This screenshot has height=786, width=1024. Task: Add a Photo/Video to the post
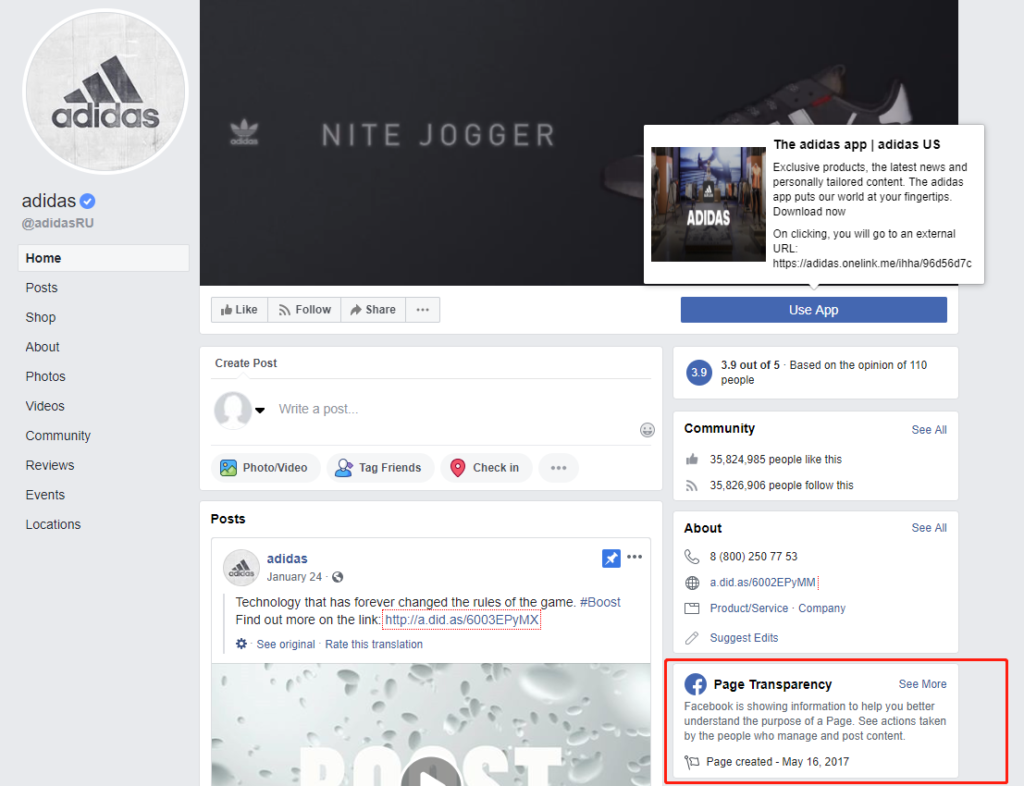266,468
